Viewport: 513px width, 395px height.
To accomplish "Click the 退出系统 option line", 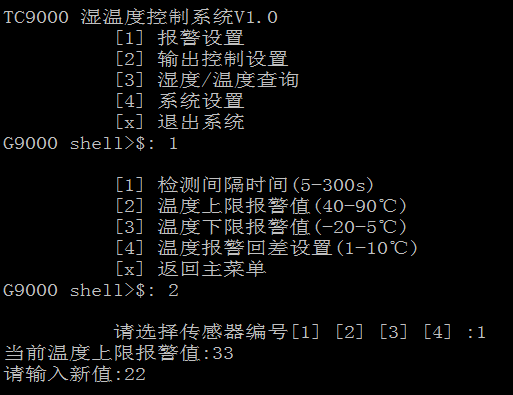I will pos(180,122).
